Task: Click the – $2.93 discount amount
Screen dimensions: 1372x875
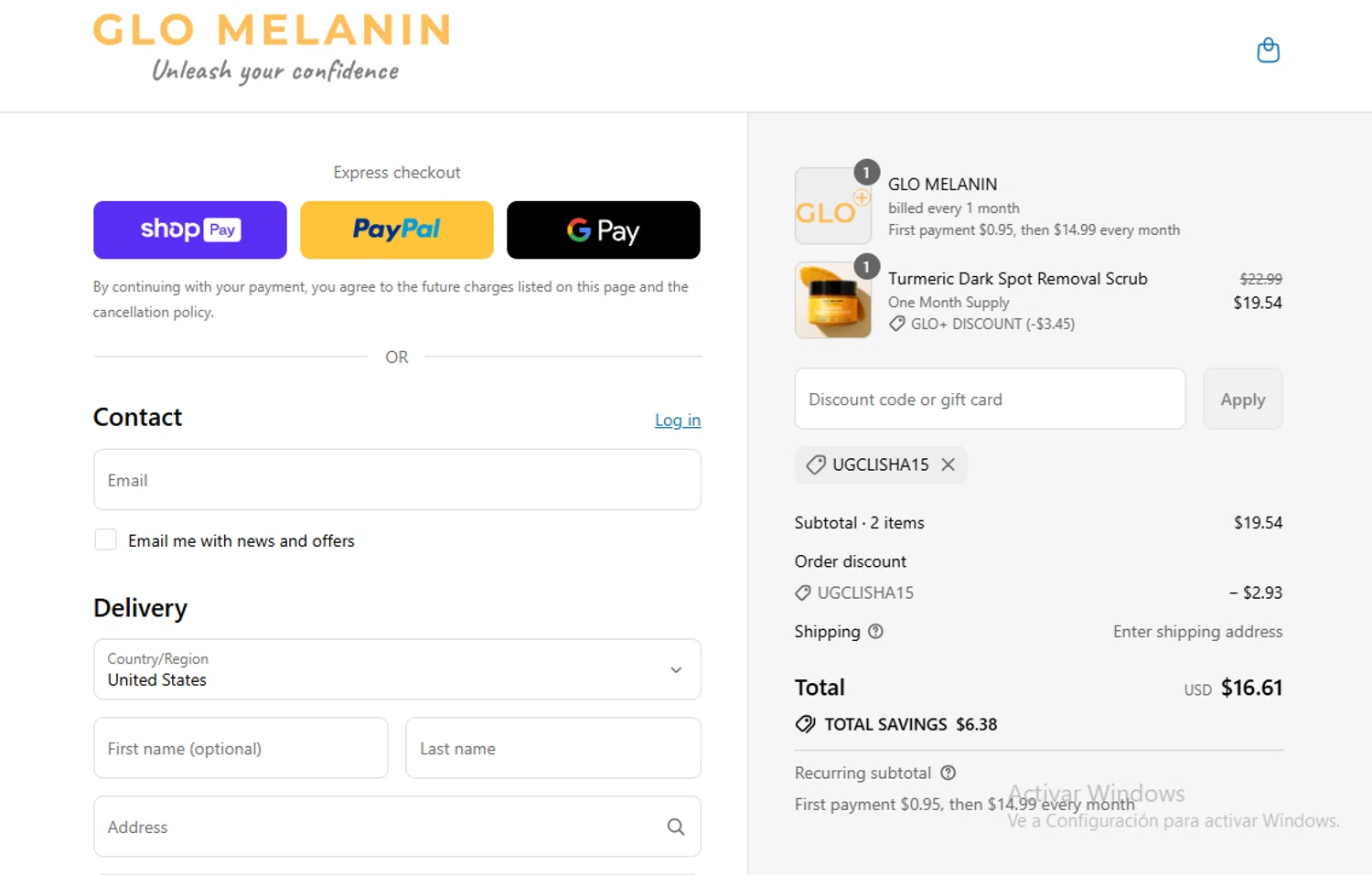Action: 1255,592
